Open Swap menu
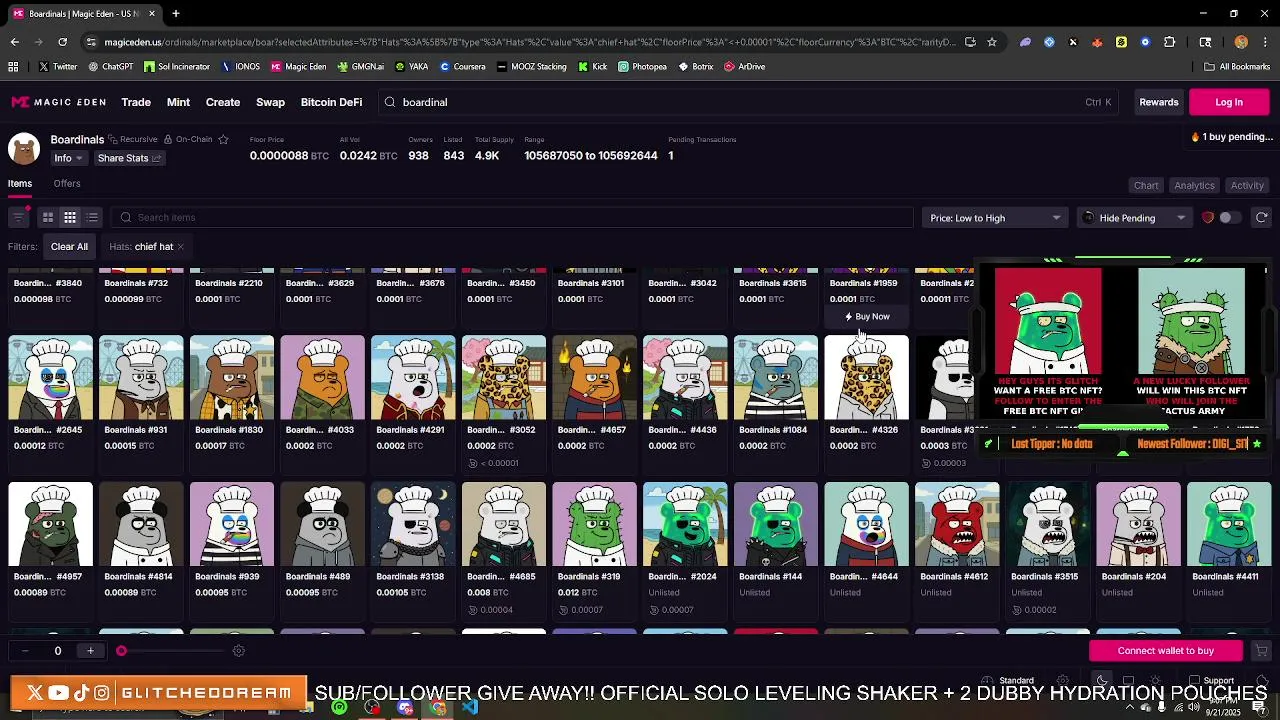The width and height of the screenshot is (1280, 720). [x=270, y=102]
